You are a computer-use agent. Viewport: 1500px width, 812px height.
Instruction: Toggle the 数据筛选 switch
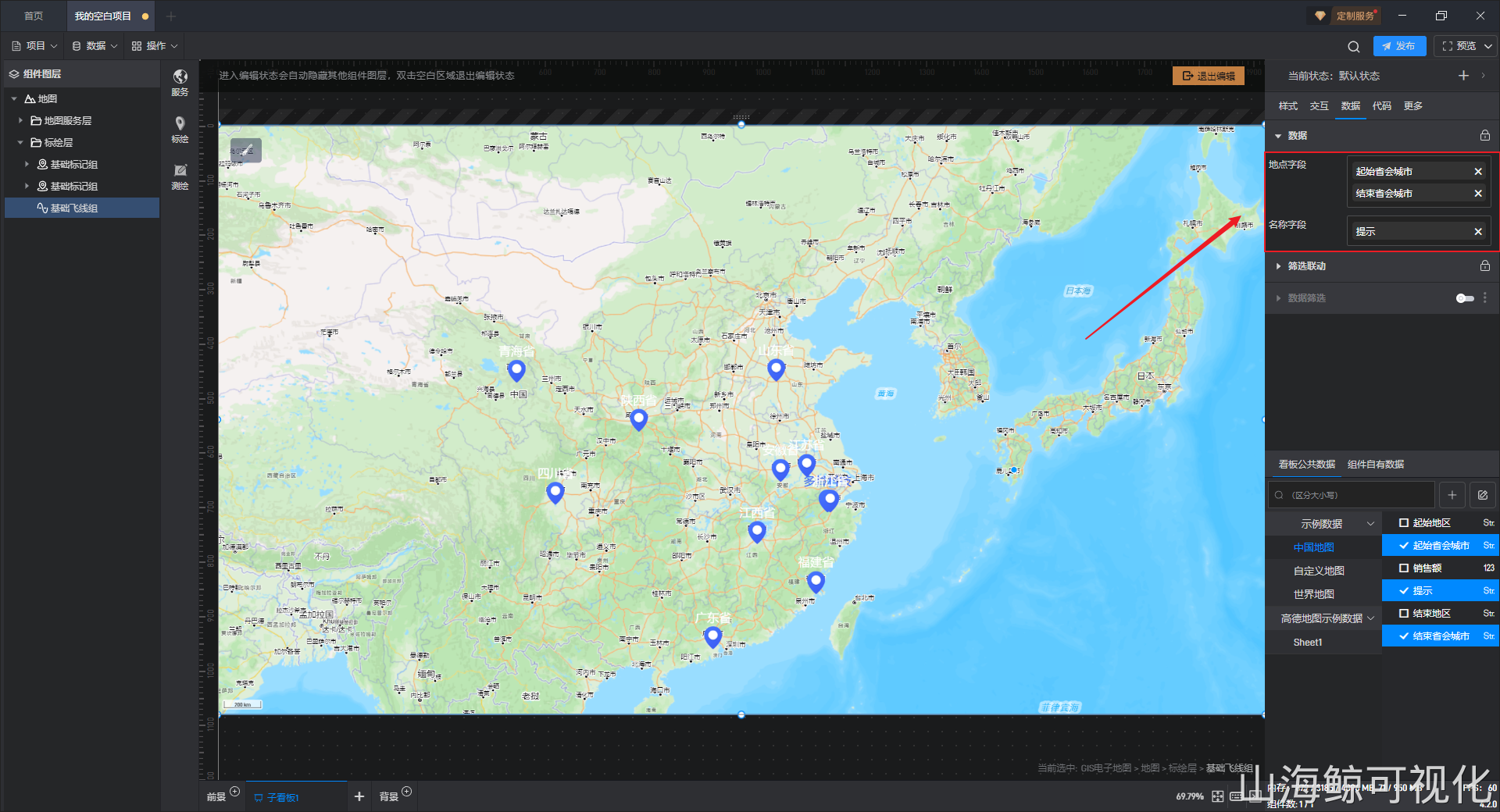tap(1465, 298)
